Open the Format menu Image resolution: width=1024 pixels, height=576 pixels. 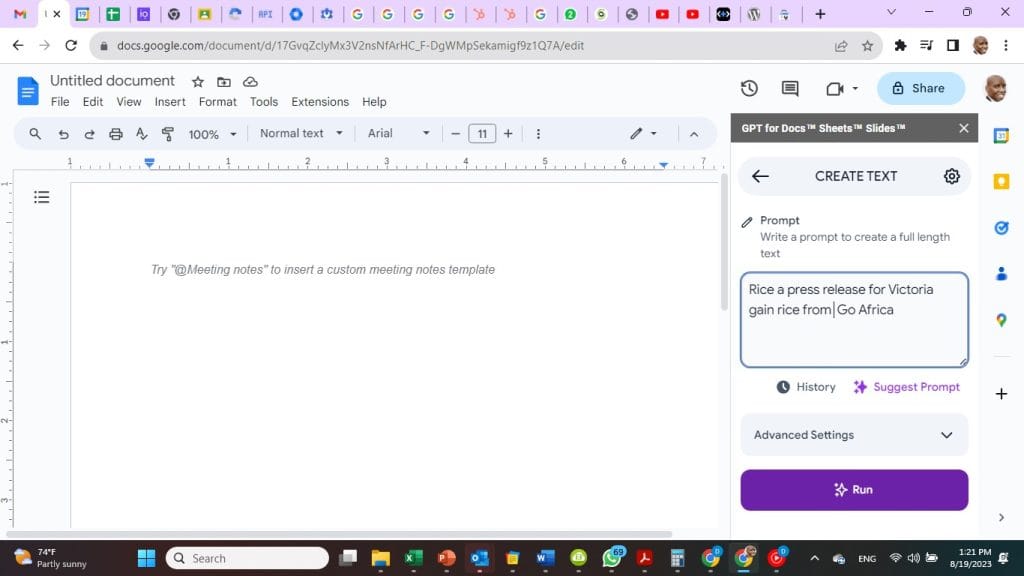(x=218, y=102)
